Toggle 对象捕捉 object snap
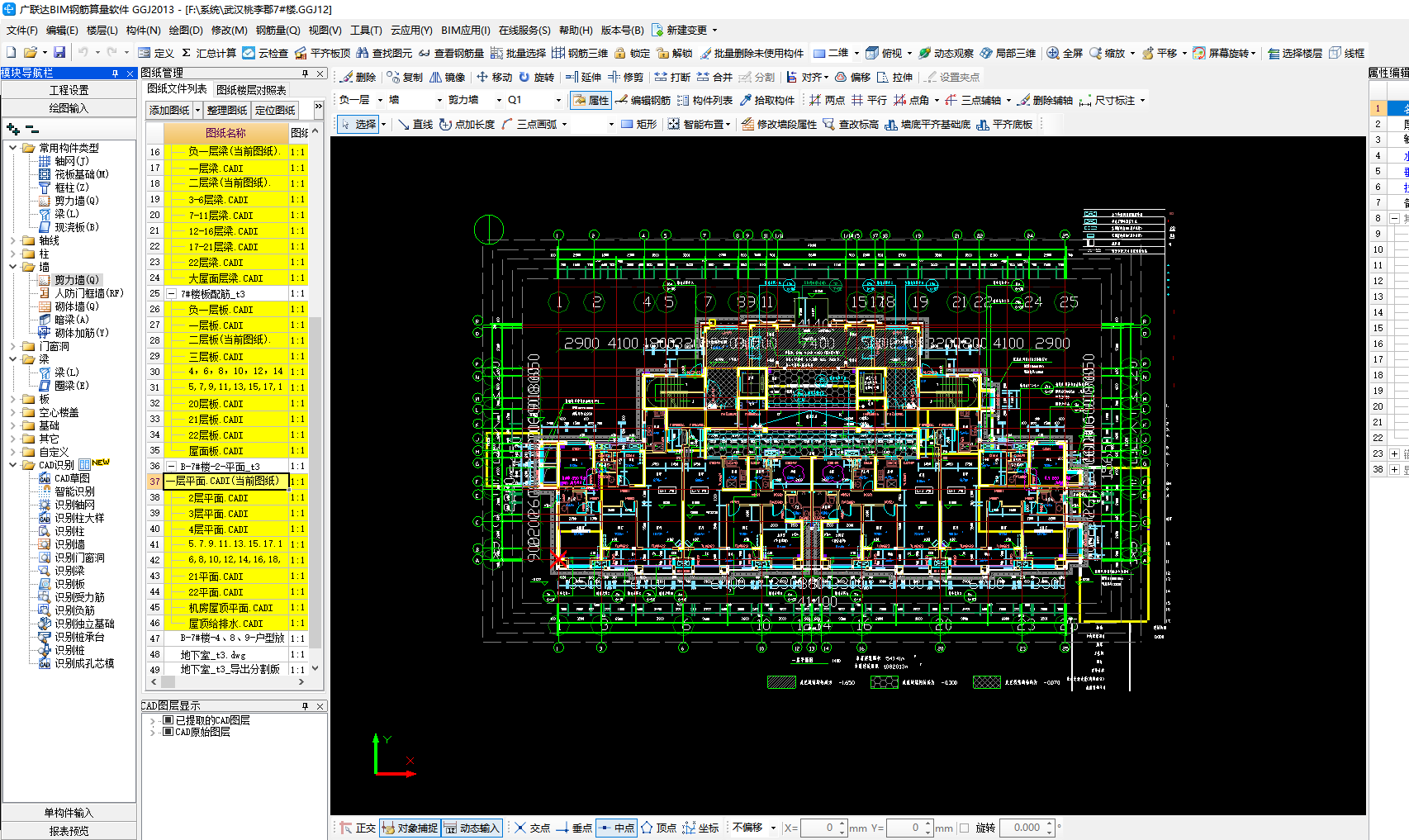 (410, 828)
